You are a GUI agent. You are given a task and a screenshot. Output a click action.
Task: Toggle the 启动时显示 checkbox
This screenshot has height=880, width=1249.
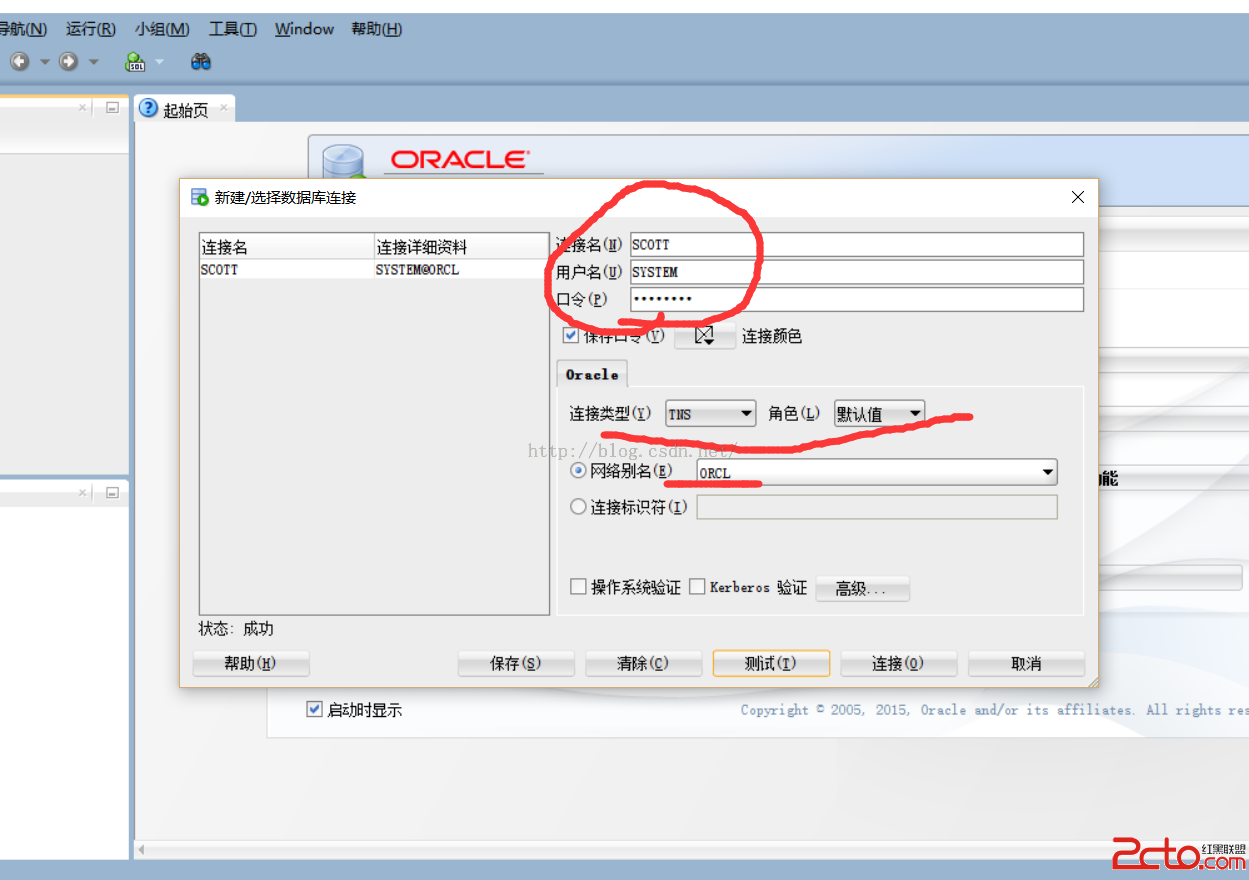pos(315,709)
